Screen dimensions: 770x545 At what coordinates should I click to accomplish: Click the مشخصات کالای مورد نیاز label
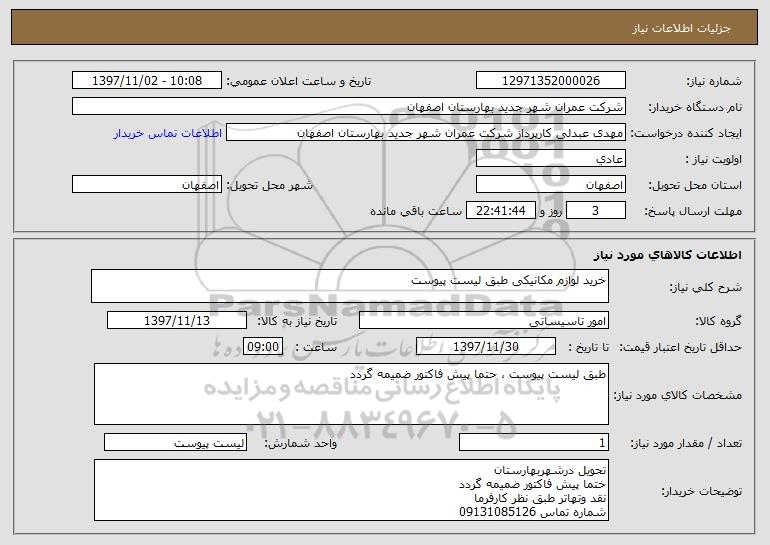(678, 395)
